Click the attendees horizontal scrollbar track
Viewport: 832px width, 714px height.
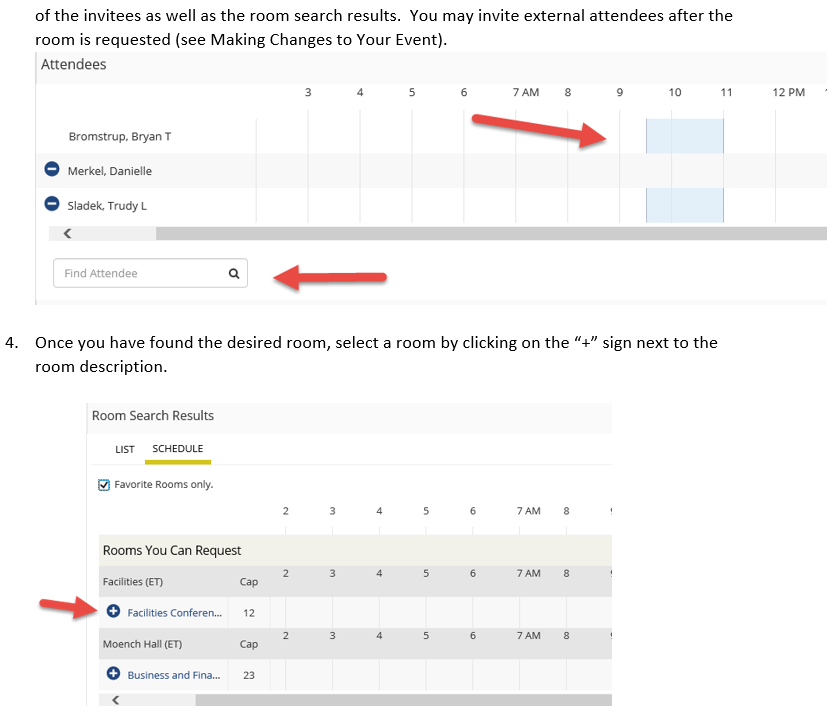pyautogui.click(x=491, y=233)
